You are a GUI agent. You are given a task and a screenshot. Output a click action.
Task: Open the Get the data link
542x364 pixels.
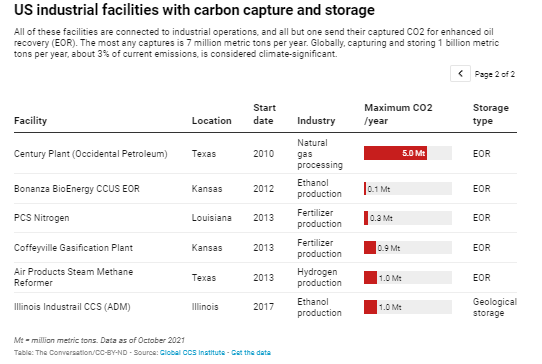[251, 353]
